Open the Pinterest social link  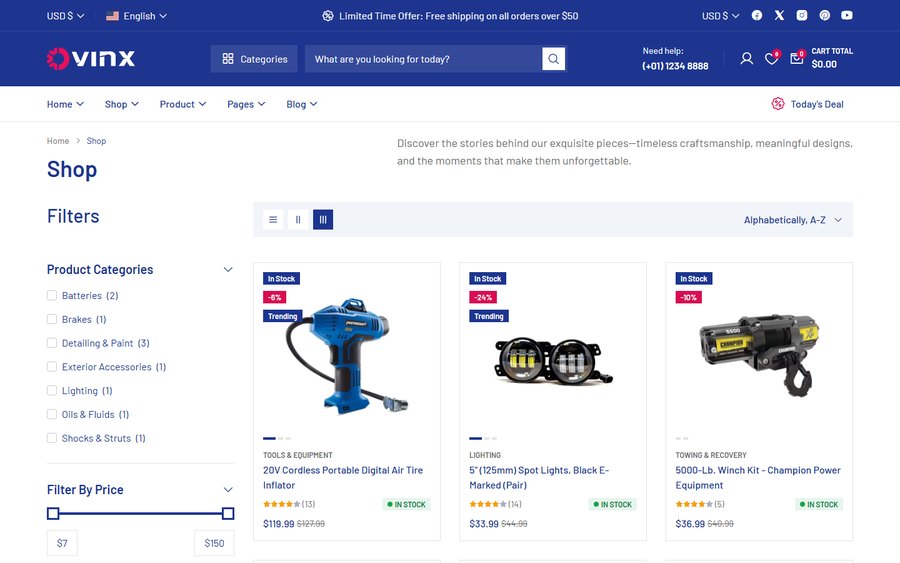coord(824,15)
